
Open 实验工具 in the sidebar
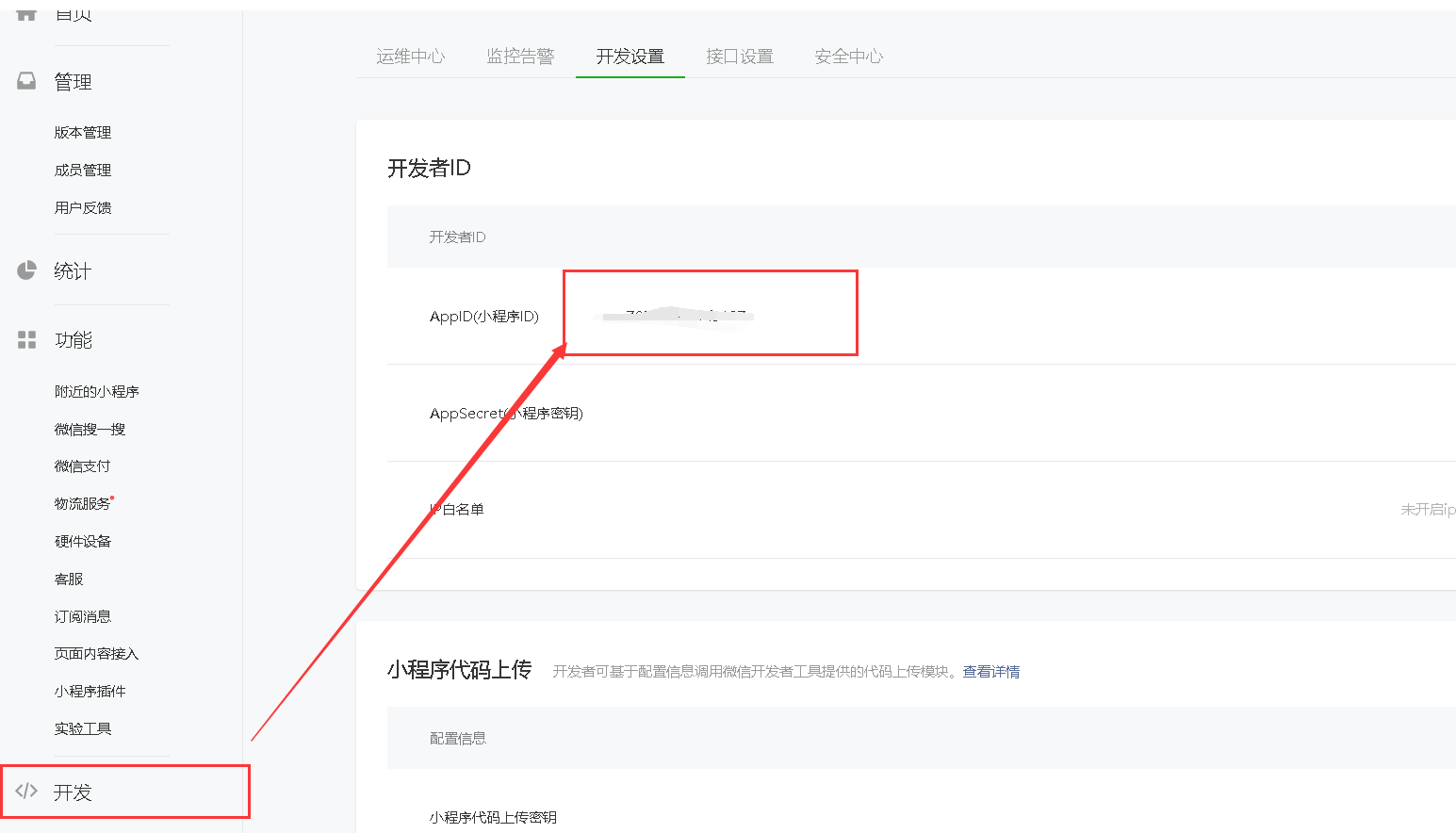pyautogui.click(x=83, y=729)
